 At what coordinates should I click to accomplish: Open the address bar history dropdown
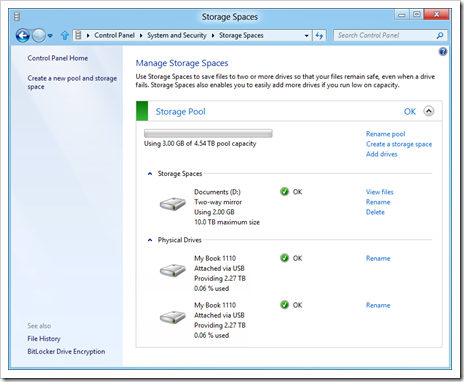pos(306,36)
